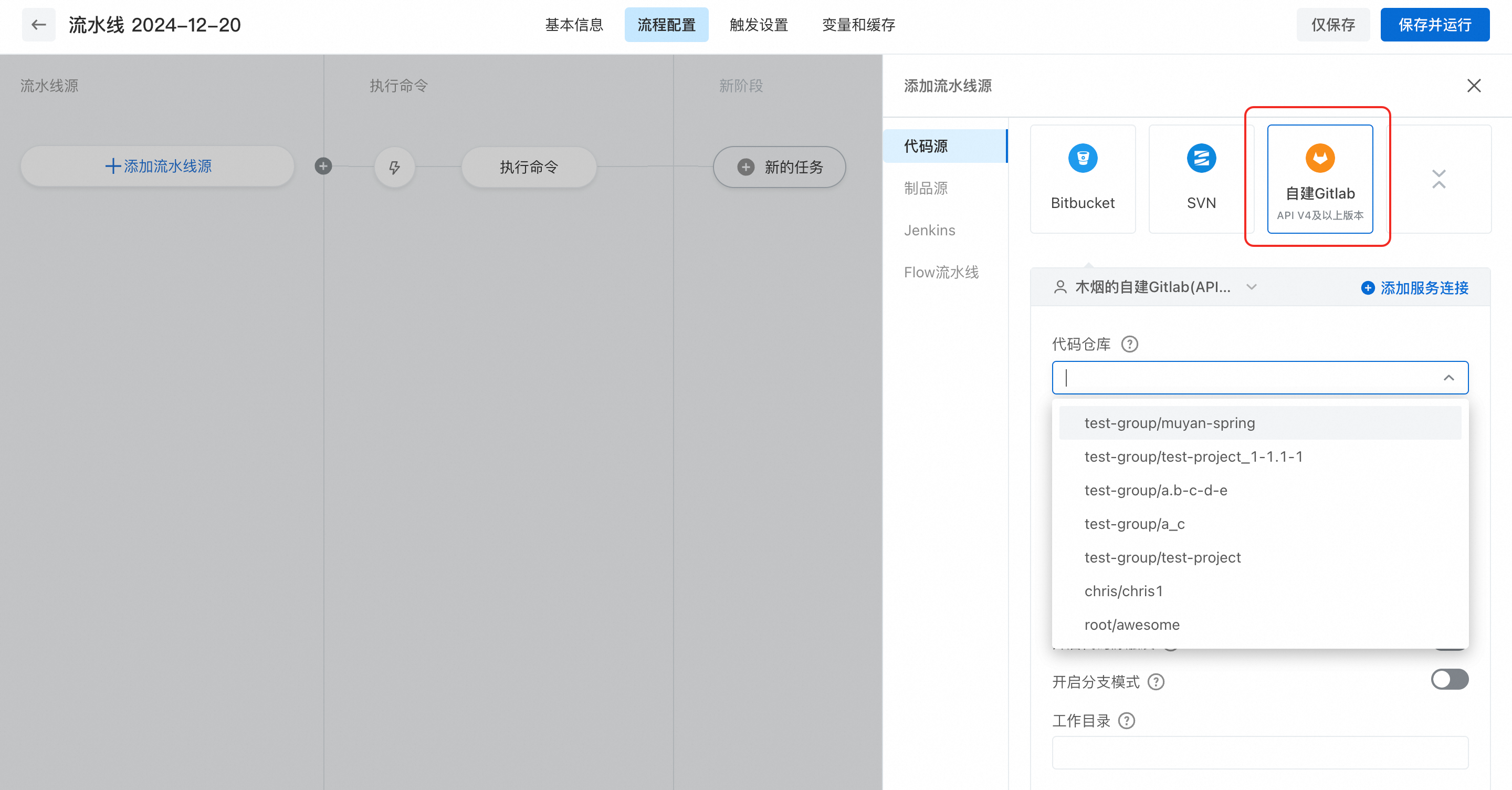Click the 新阶段 stage header
Image resolution: width=1512 pixels, height=790 pixels.
[x=741, y=86]
